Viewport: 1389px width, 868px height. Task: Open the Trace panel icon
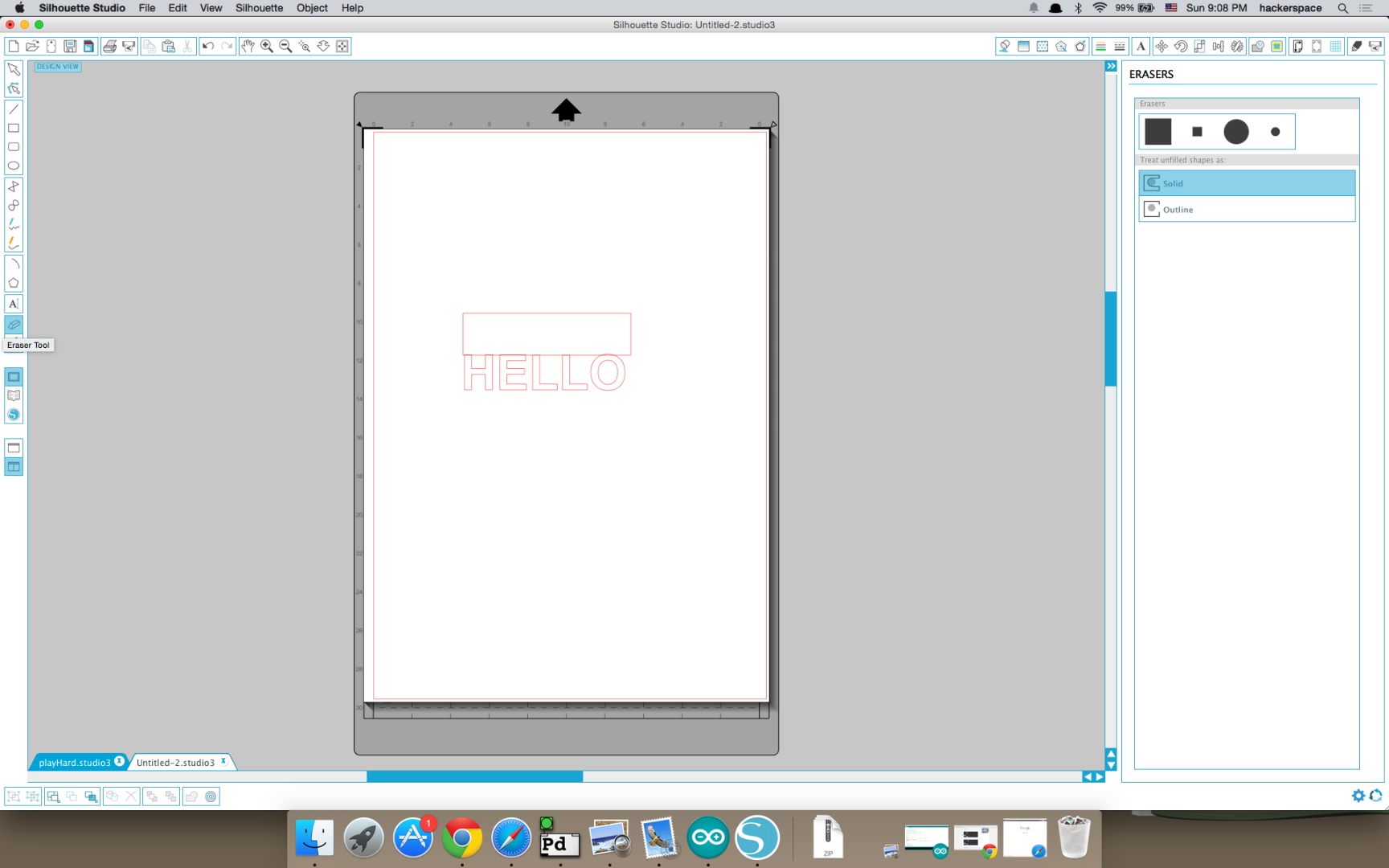(x=1062, y=46)
